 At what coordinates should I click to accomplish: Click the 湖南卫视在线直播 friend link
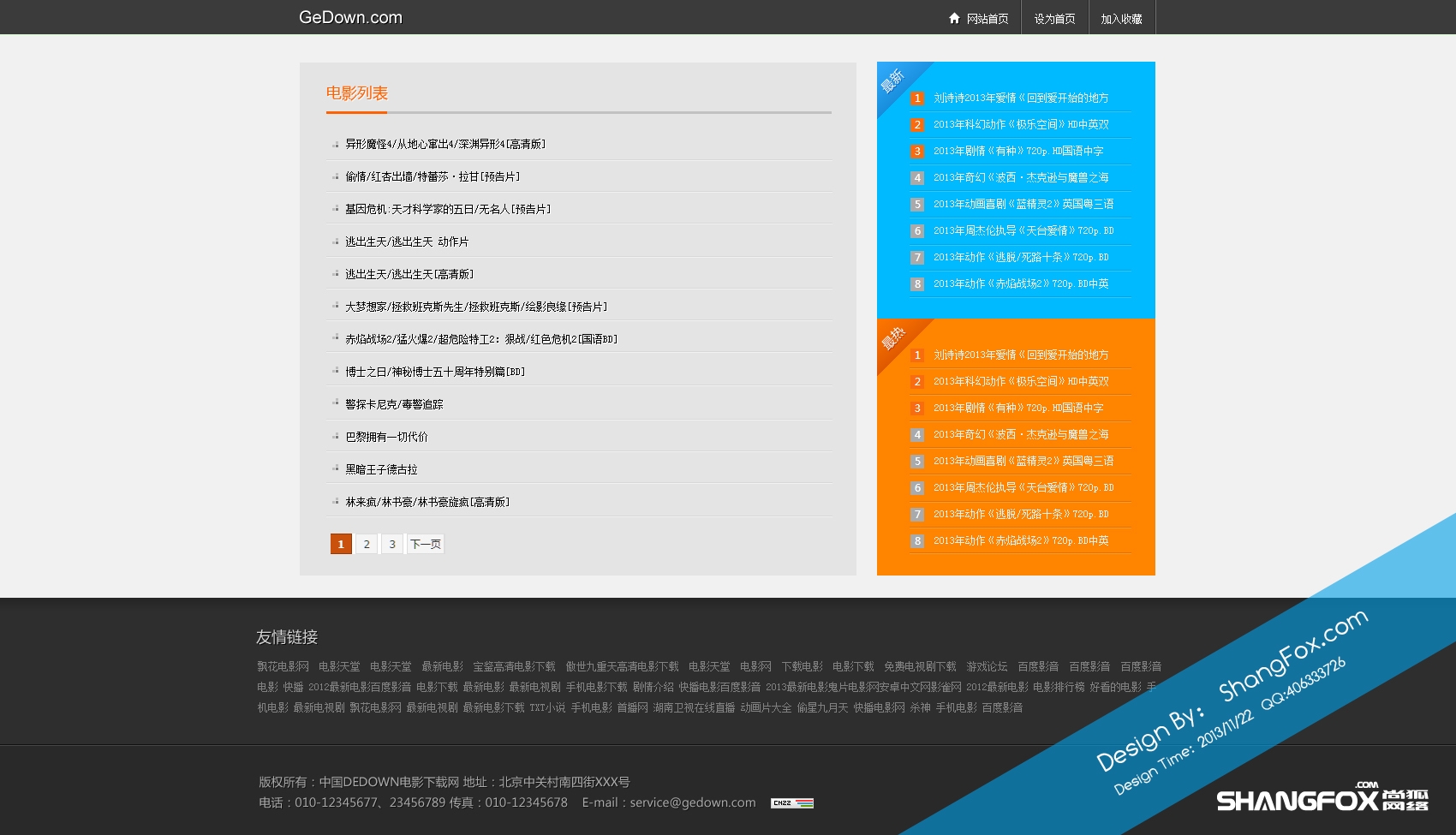694,708
